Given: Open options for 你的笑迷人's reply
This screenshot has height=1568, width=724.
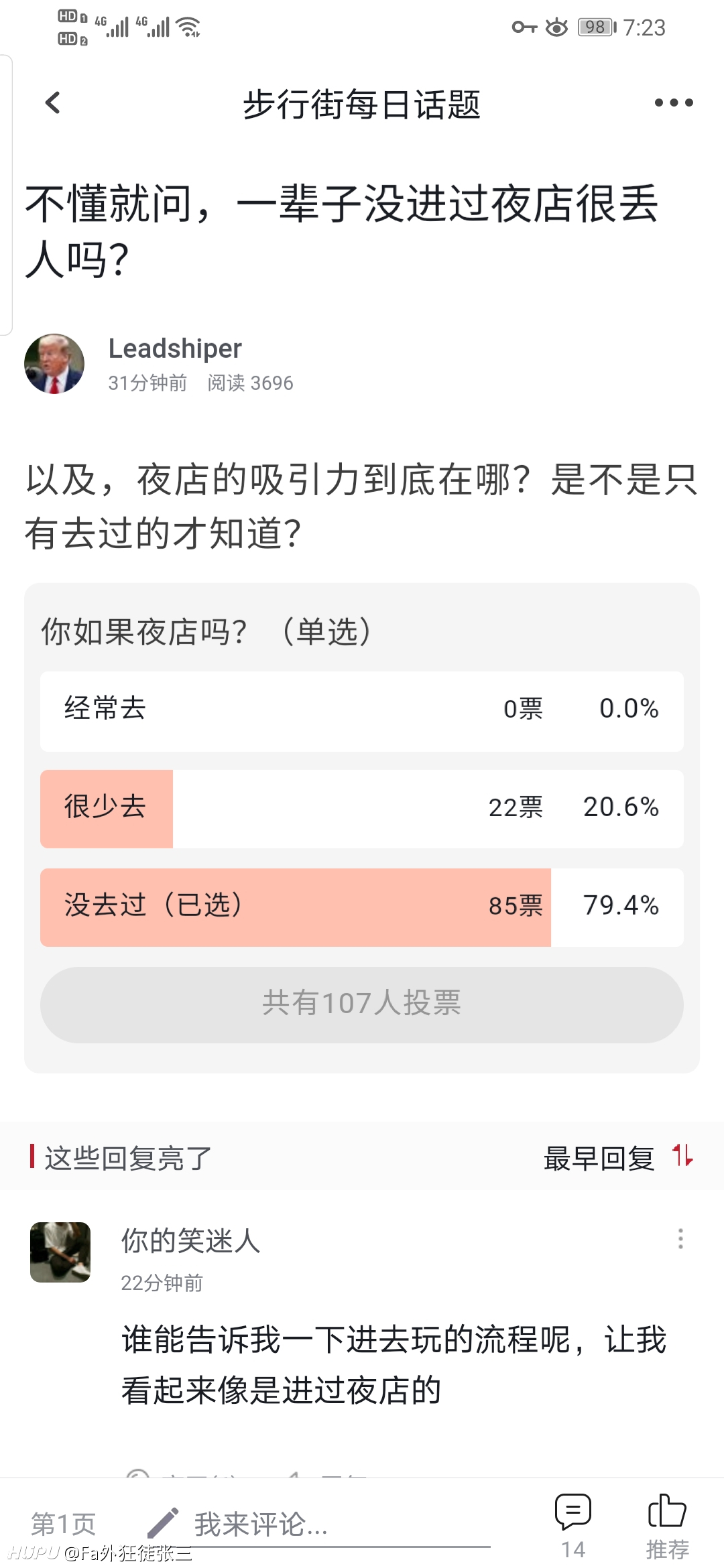Looking at the screenshot, I should tap(680, 1239).
